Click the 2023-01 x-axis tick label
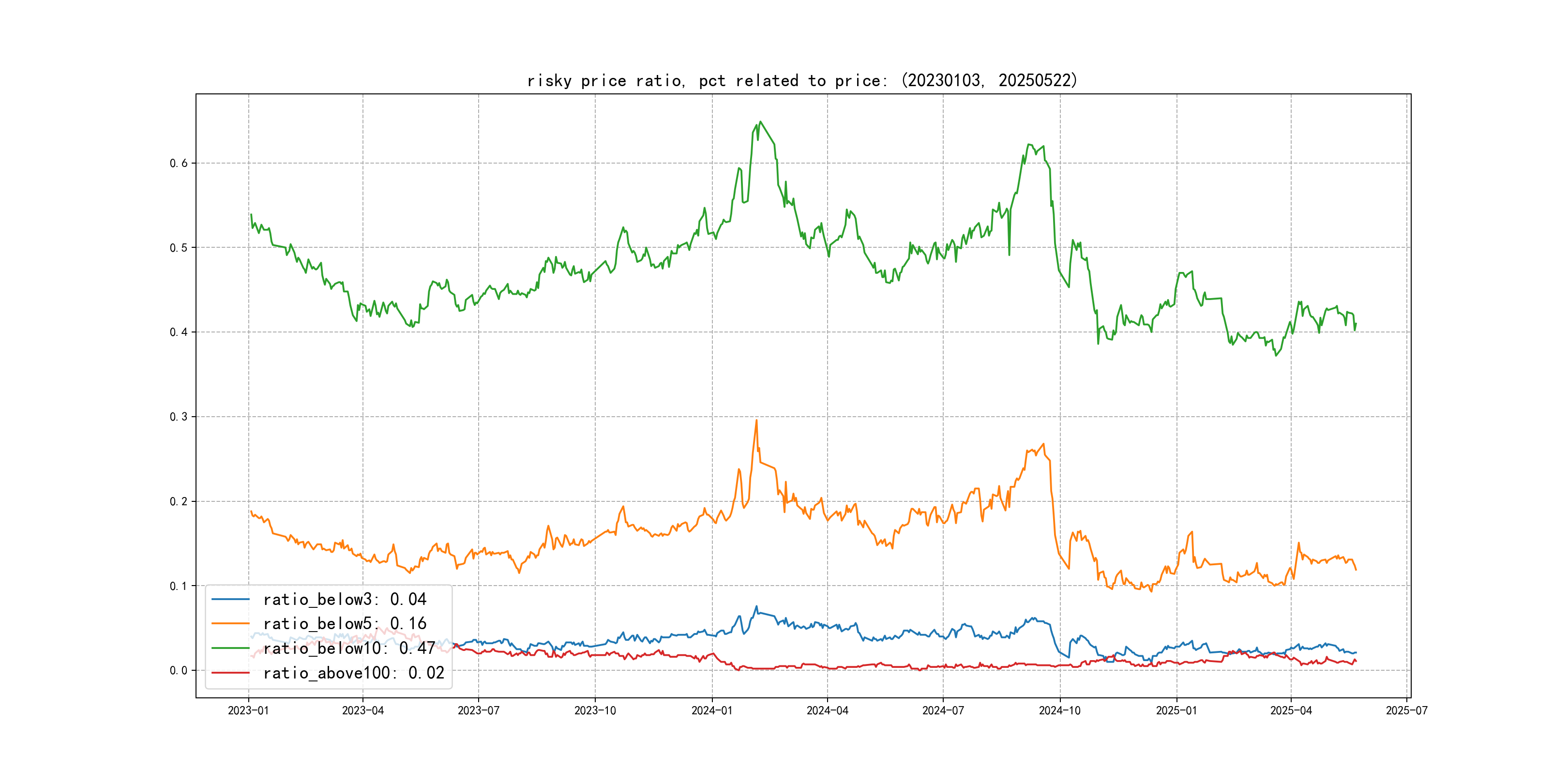 pyautogui.click(x=248, y=711)
